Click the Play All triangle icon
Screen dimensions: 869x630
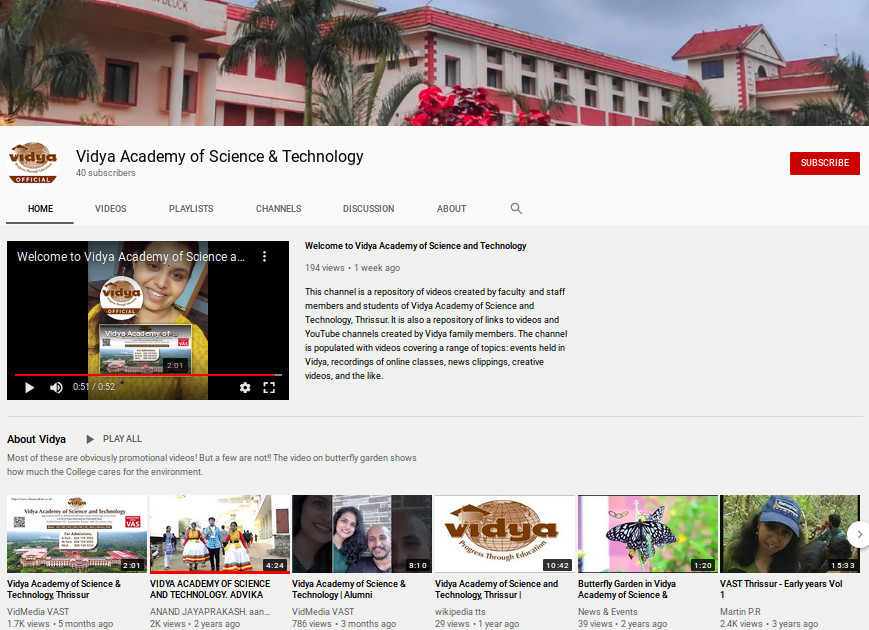[90, 439]
